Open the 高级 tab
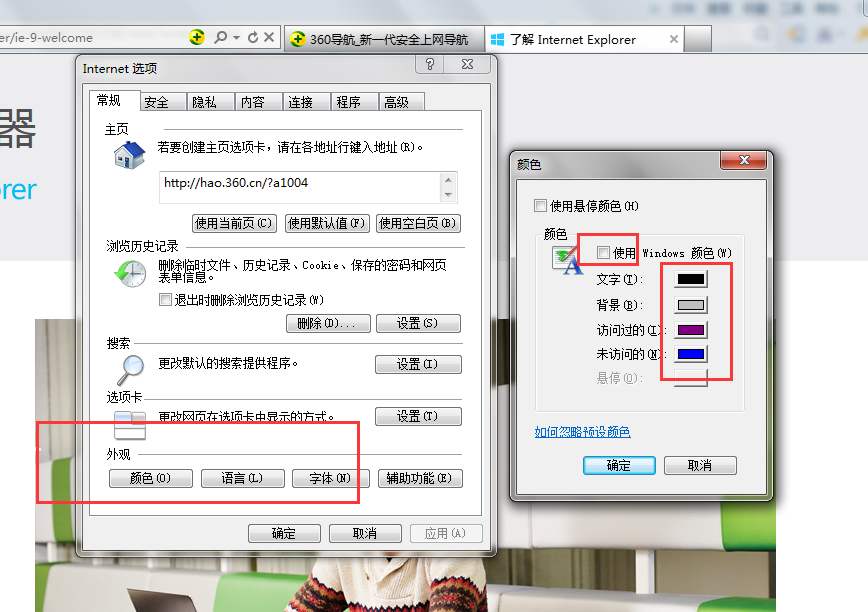This screenshot has width=868, height=612. (x=396, y=102)
